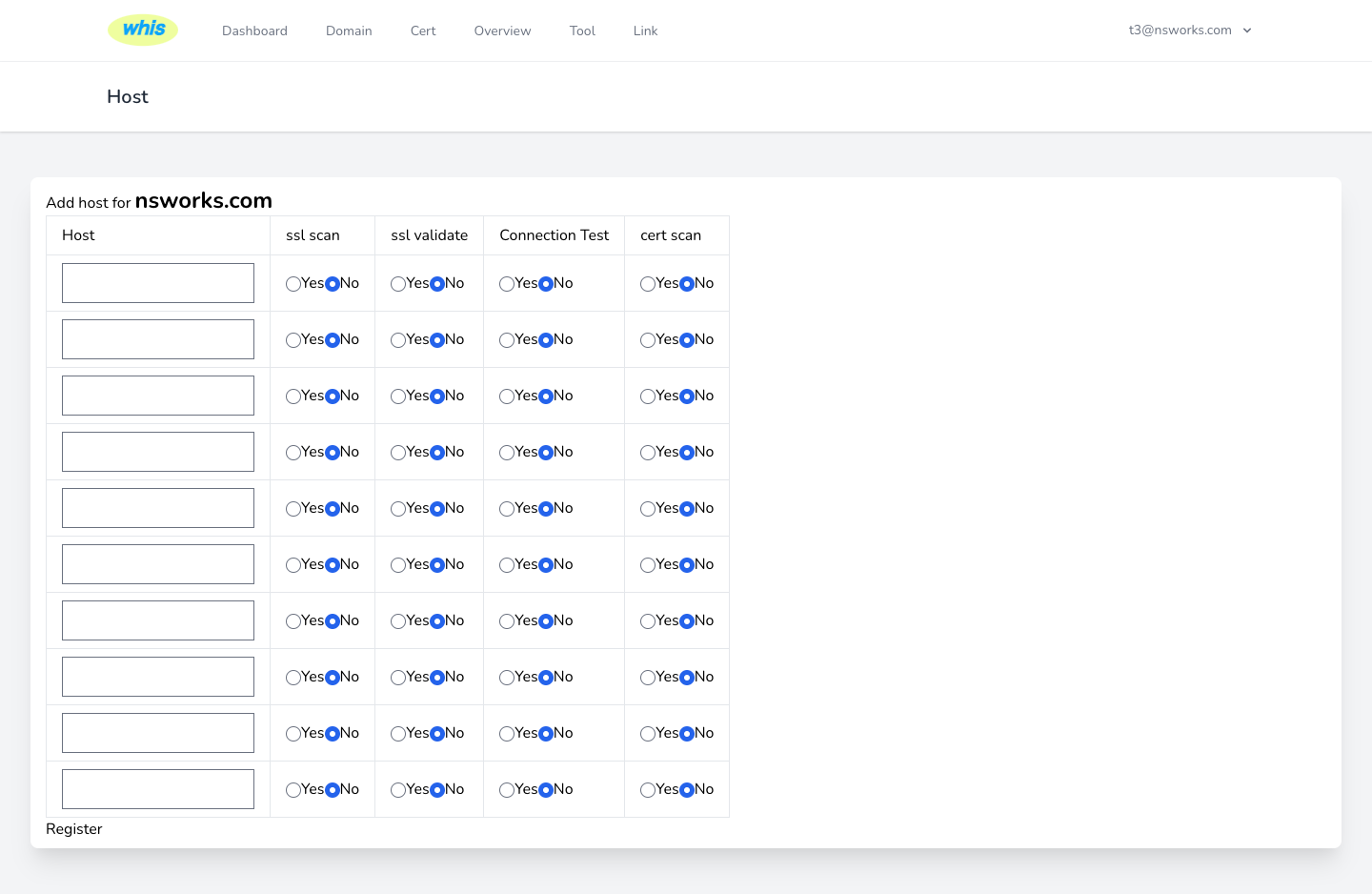Choose cert scan Yes in last row
The image size is (1372, 894).
[x=648, y=790]
